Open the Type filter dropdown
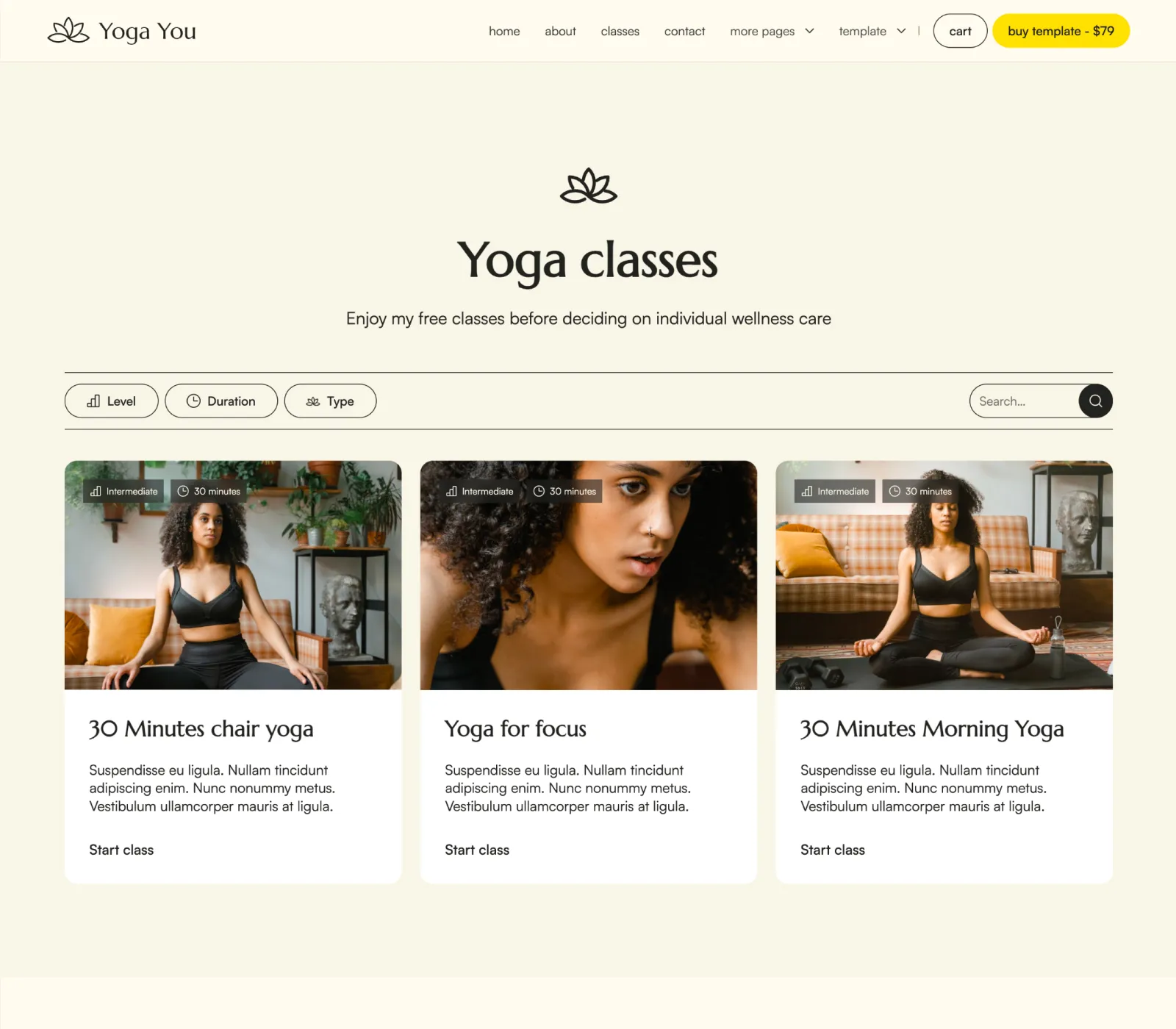This screenshot has height=1029, width=1176. pos(330,401)
